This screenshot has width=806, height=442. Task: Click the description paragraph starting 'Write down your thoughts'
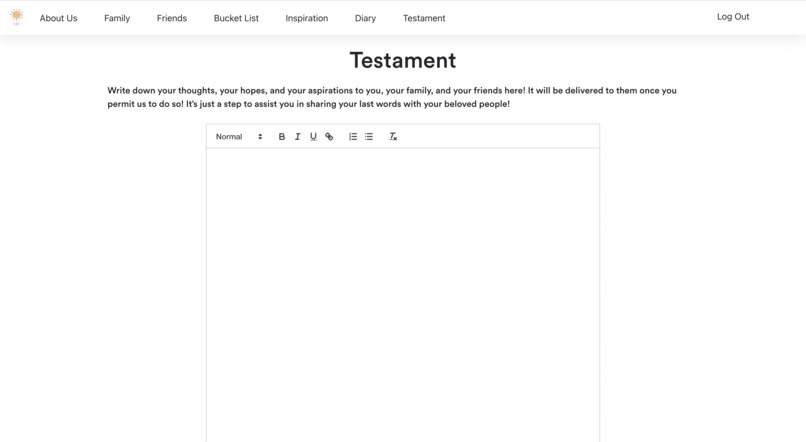[392, 97]
